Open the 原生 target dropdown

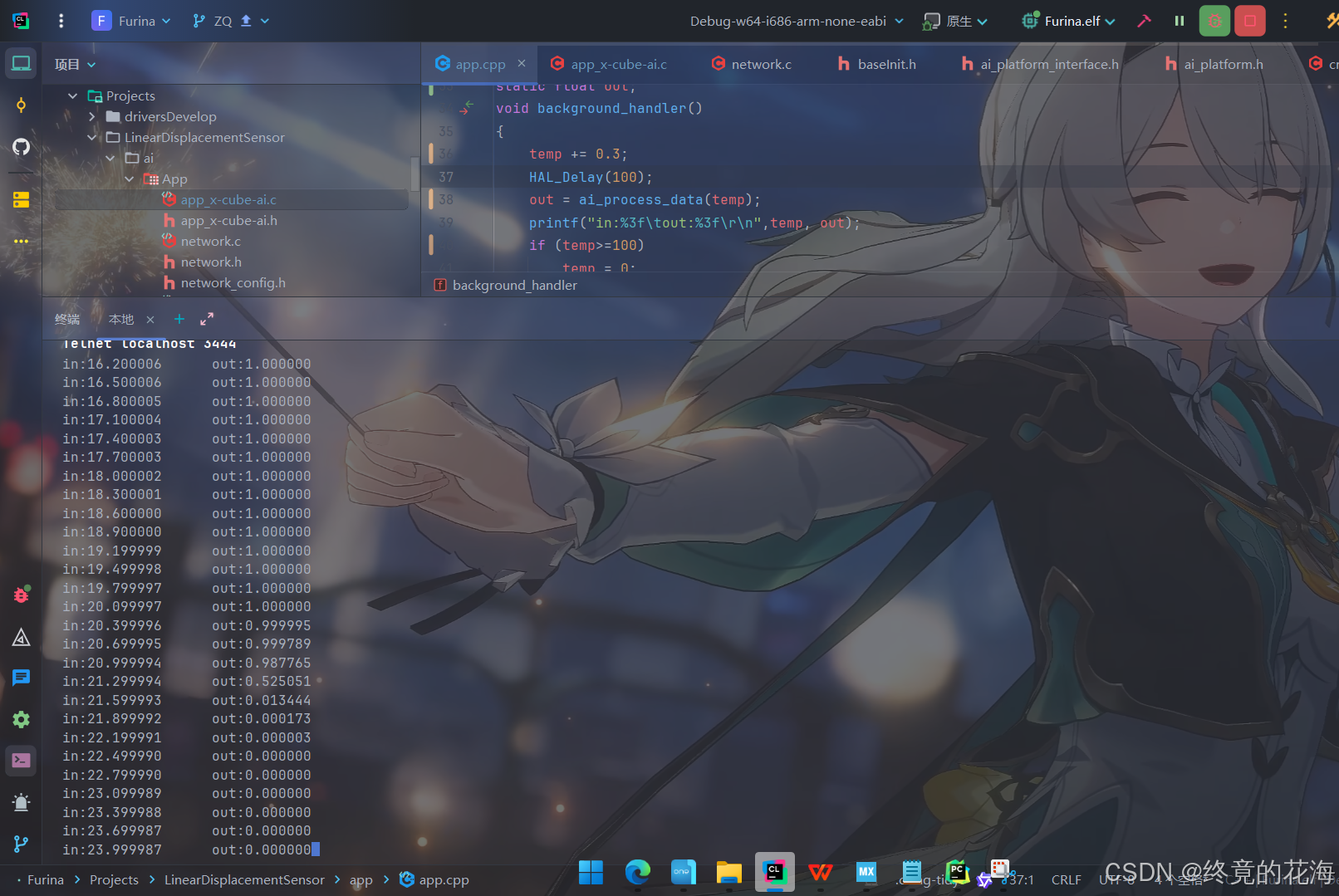pos(955,21)
